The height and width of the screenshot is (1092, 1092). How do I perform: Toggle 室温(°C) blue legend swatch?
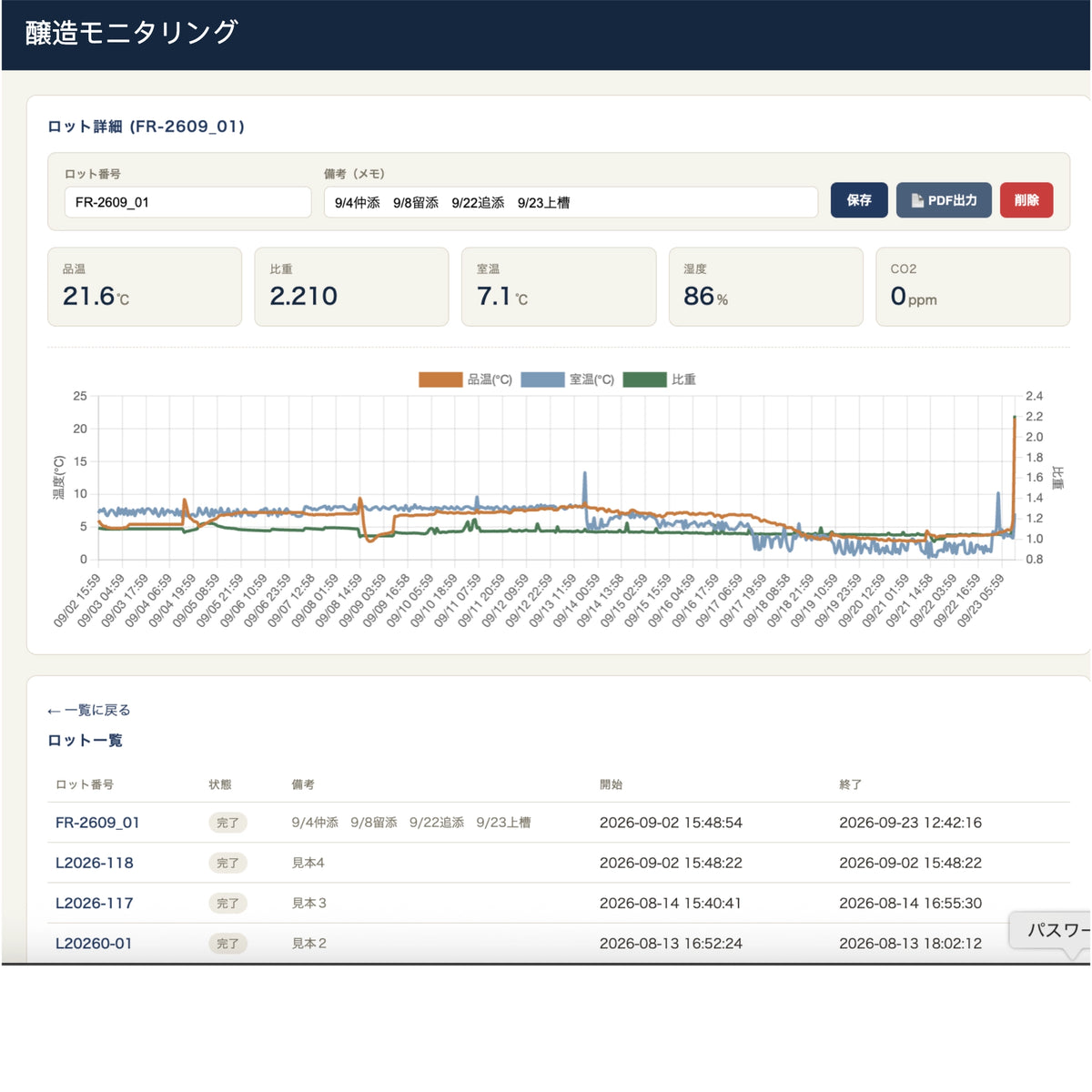pyautogui.click(x=542, y=379)
